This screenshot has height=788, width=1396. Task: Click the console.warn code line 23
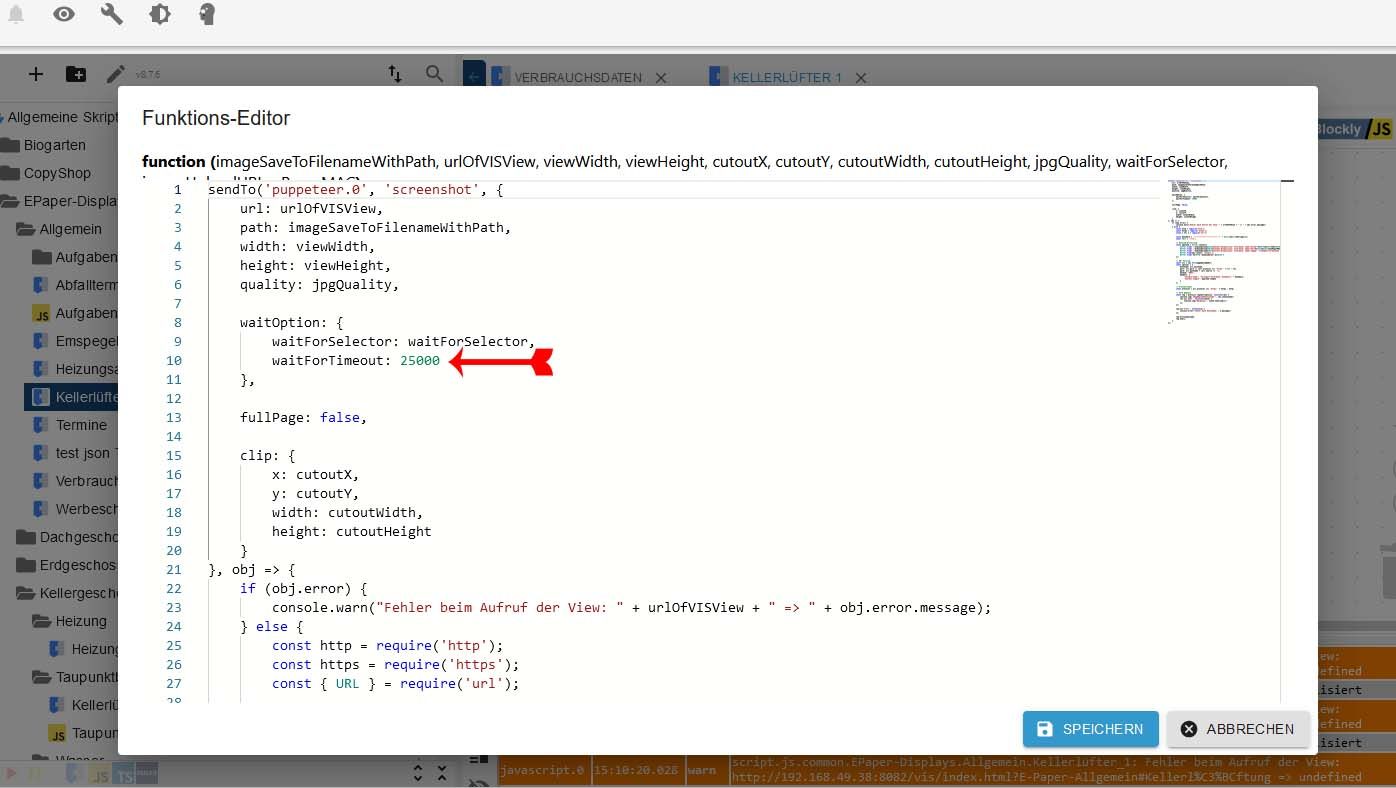631,607
